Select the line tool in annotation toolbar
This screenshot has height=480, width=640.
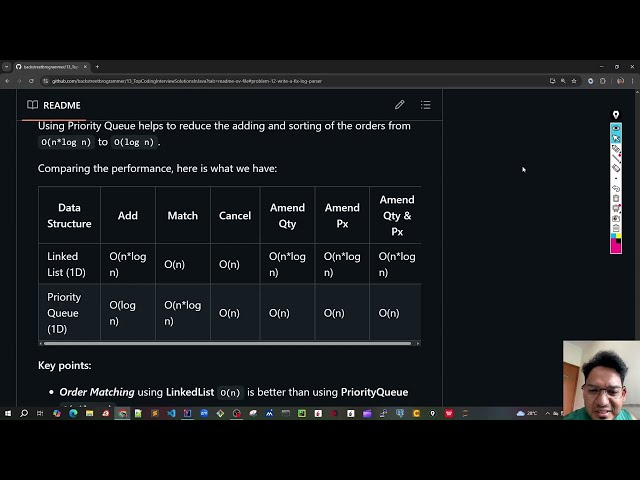[x=616, y=158]
